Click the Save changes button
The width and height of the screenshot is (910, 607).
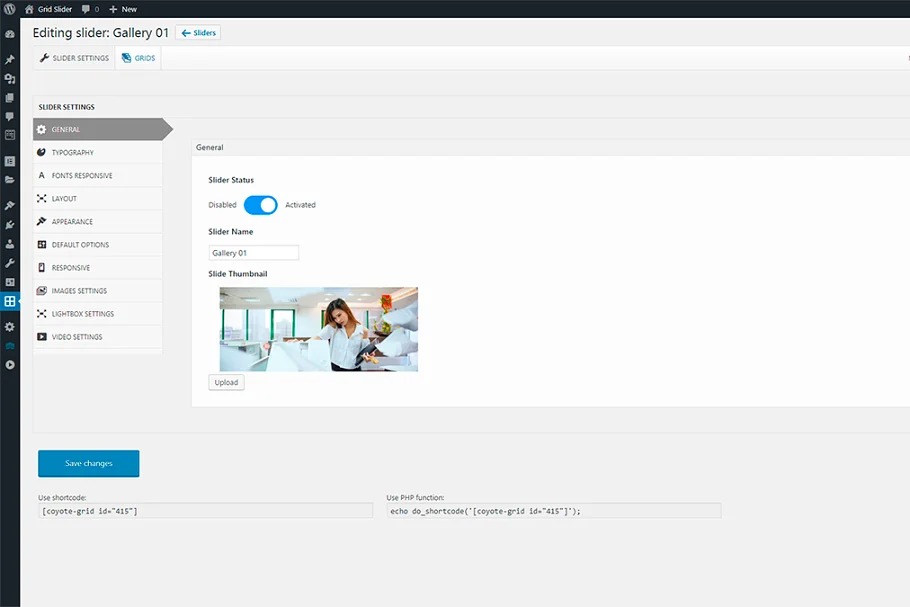[88, 463]
